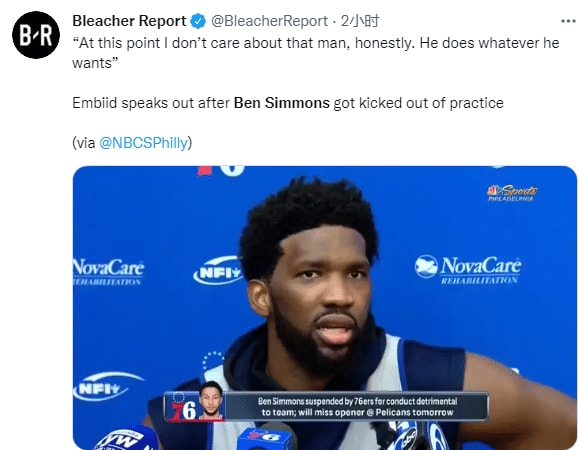The height and width of the screenshot is (450, 578).
Task: Click the lower-left NFI logo on backdrop
Action: coord(107,387)
